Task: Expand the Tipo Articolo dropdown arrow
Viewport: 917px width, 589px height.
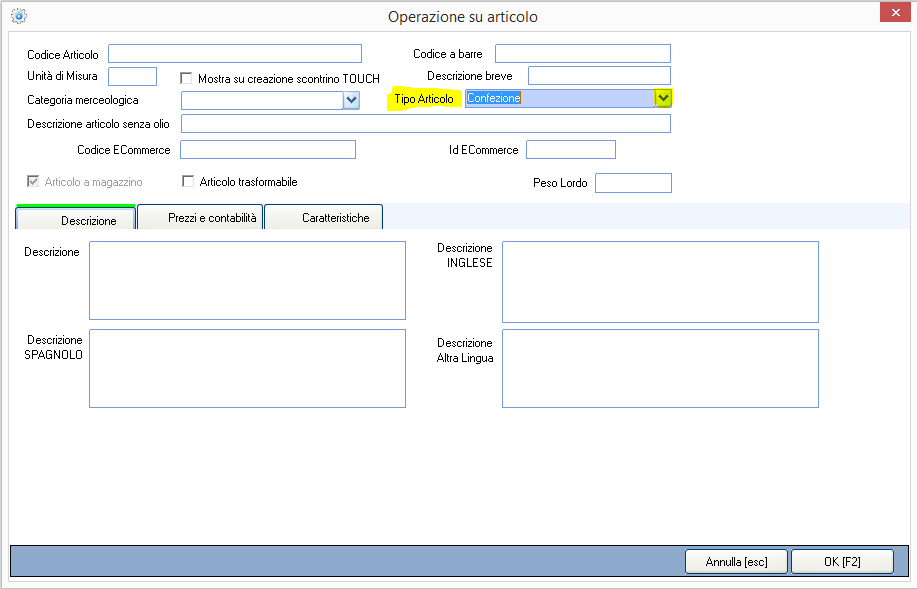Action: 663,98
